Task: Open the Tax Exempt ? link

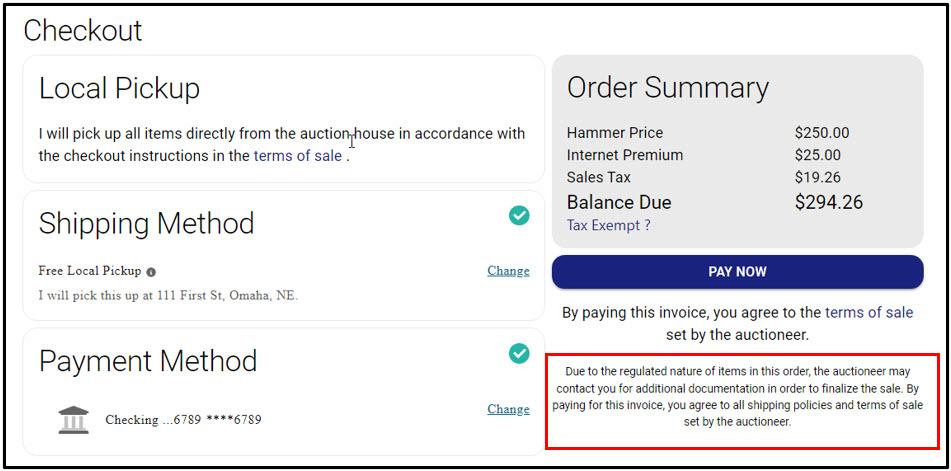Action: point(608,225)
